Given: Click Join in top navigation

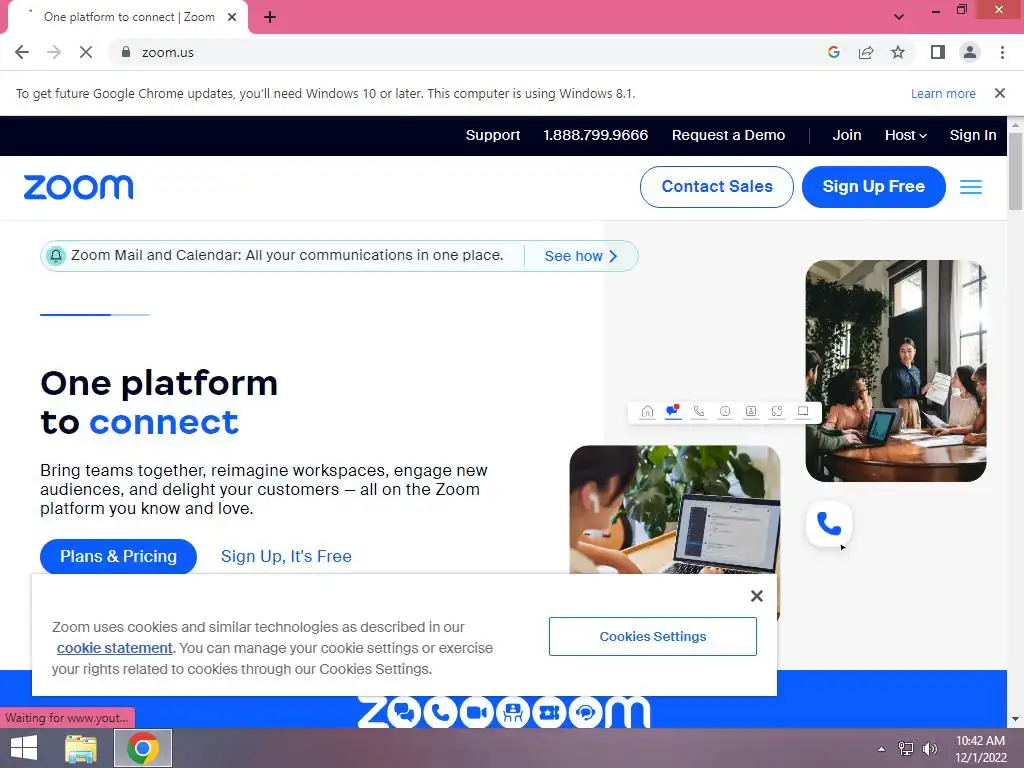Looking at the screenshot, I should pyautogui.click(x=847, y=135).
